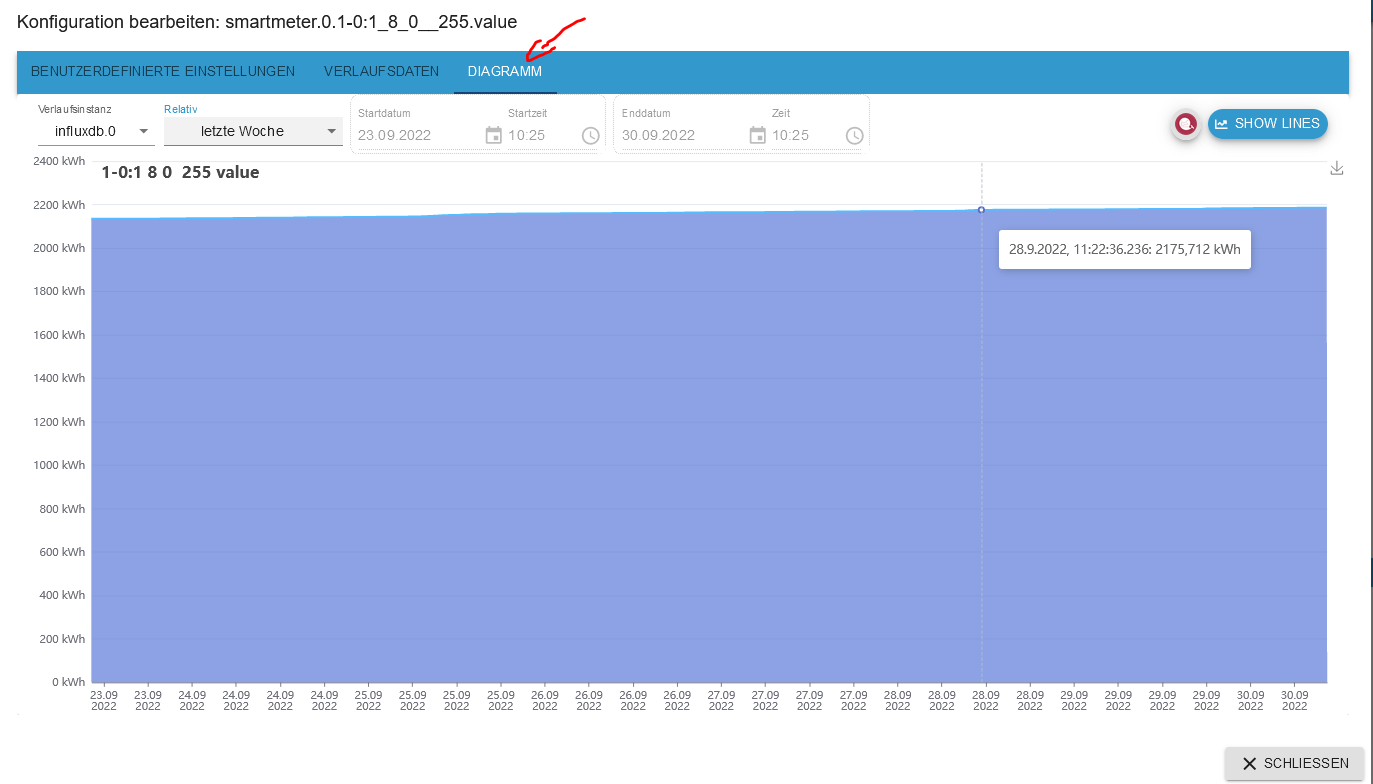Click the '800 kWh' y-axis label

62,509
